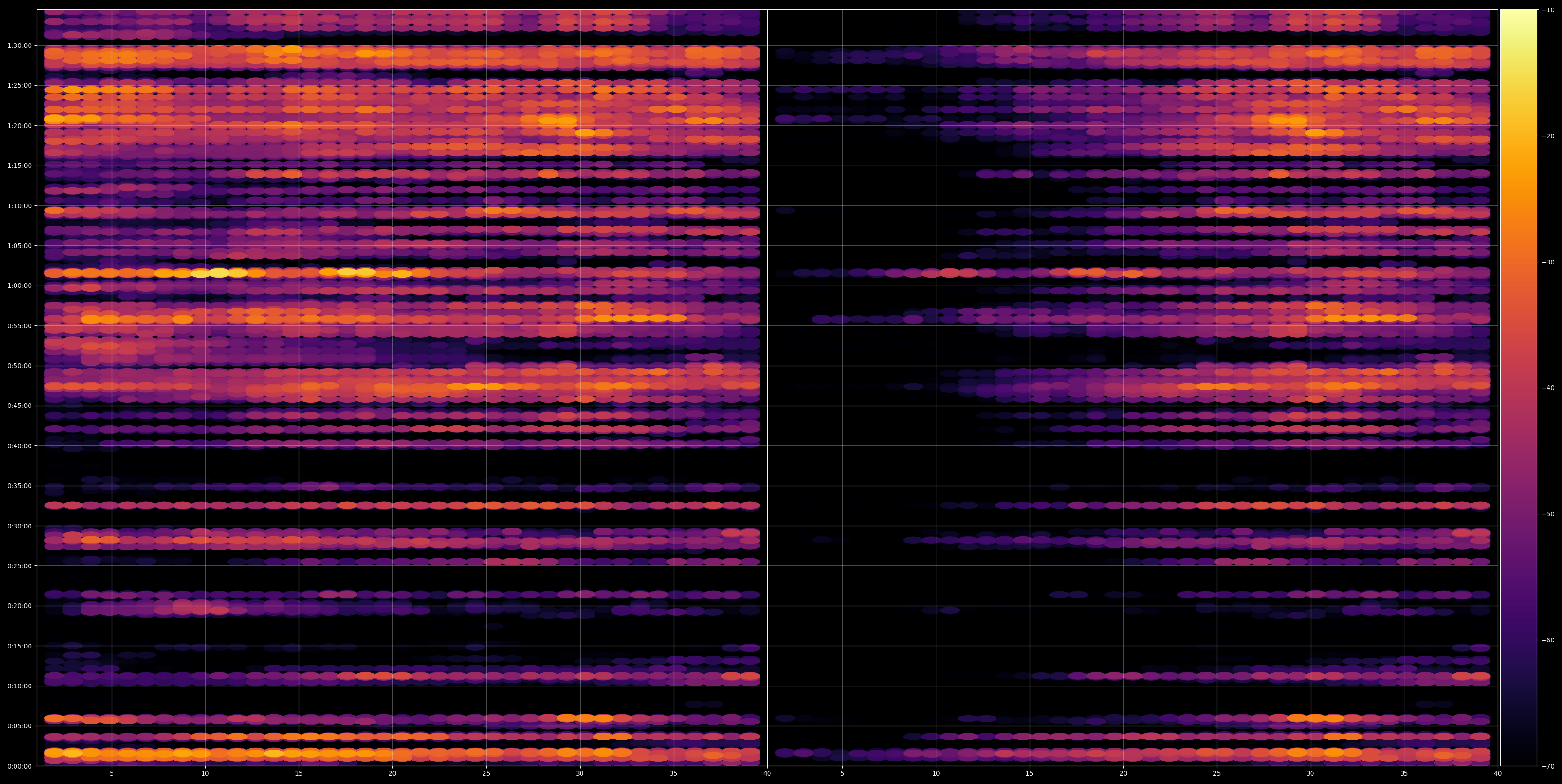The width and height of the screenshot is (1562, 784).
Task: Select x-axis tick 20 under the left heatmap
Action: (x=392, y=774)
